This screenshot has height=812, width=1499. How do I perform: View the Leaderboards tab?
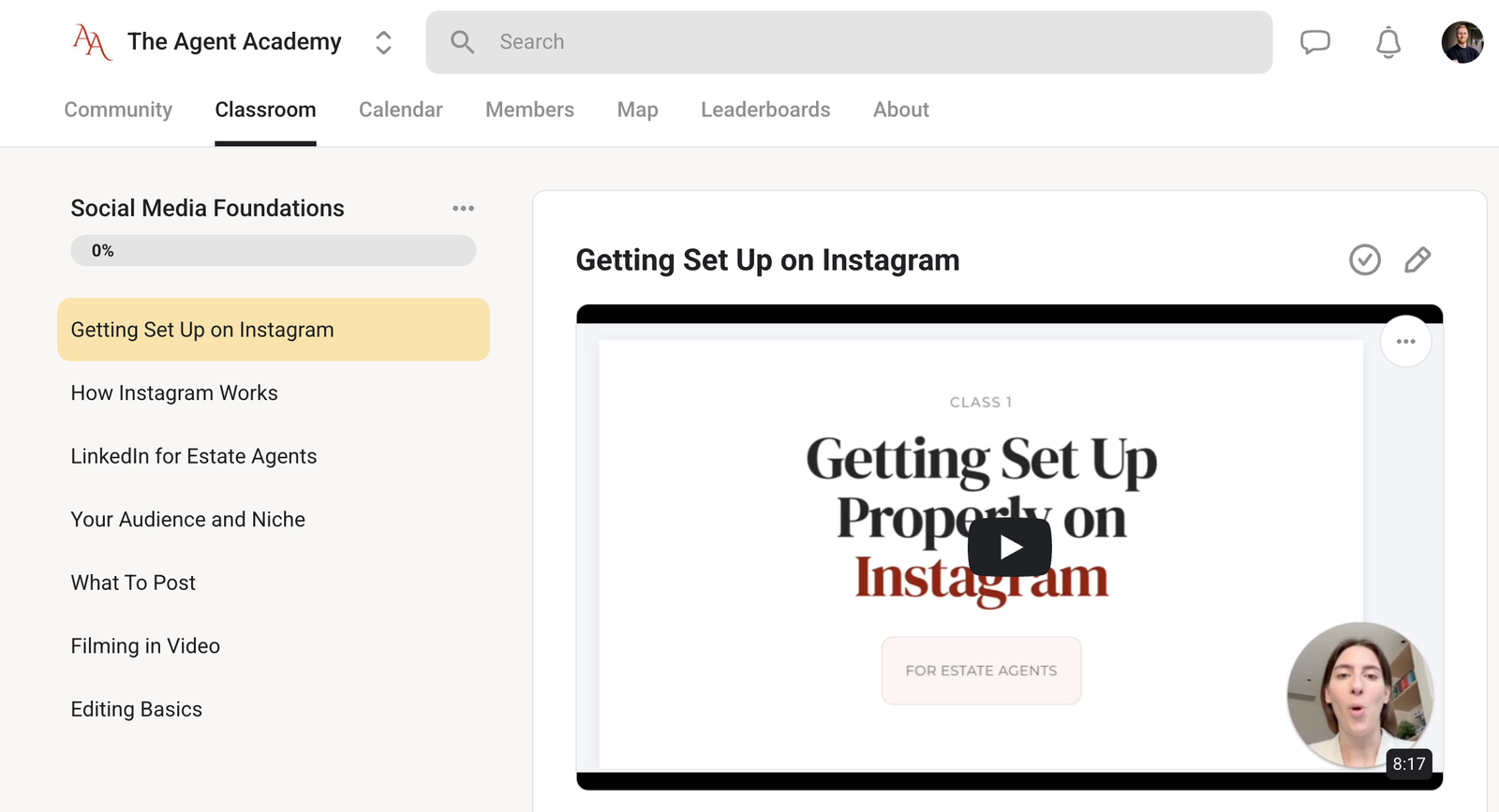point(765,110)
